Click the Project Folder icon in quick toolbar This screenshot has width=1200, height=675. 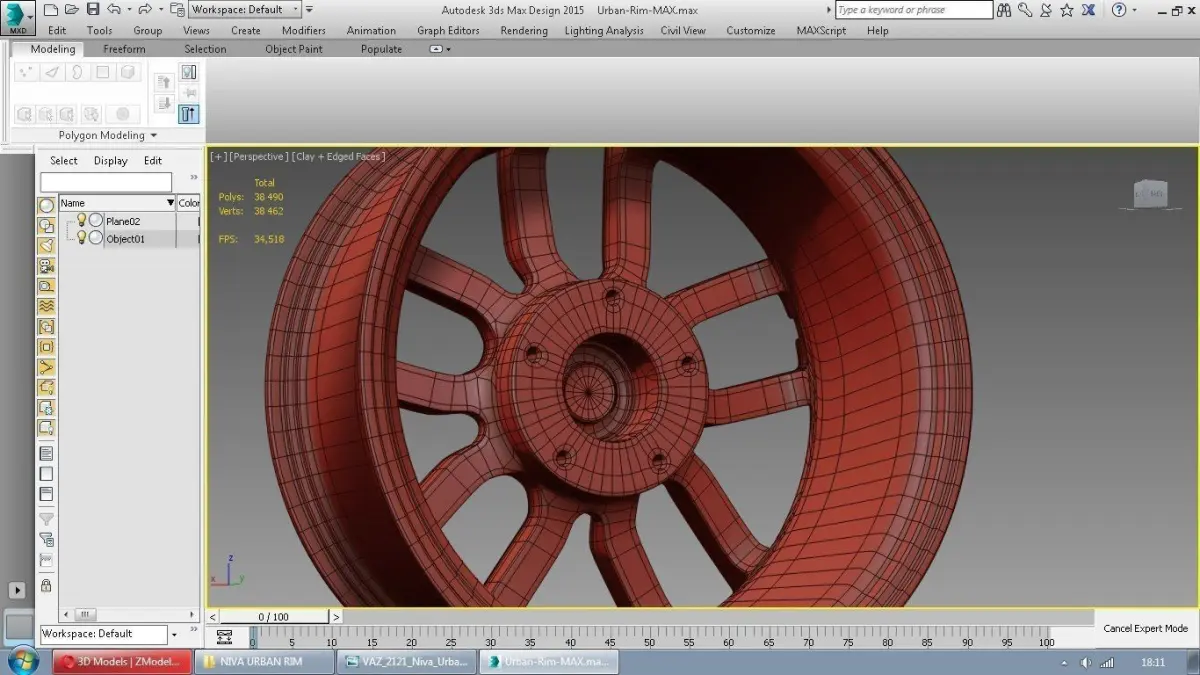177,10
